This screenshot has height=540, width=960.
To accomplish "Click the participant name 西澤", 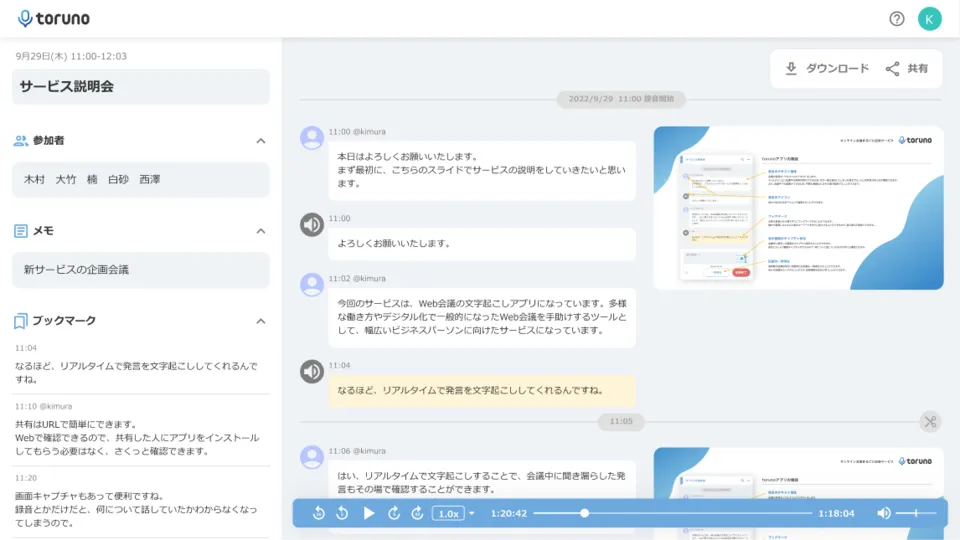I will tap(149, 179).
